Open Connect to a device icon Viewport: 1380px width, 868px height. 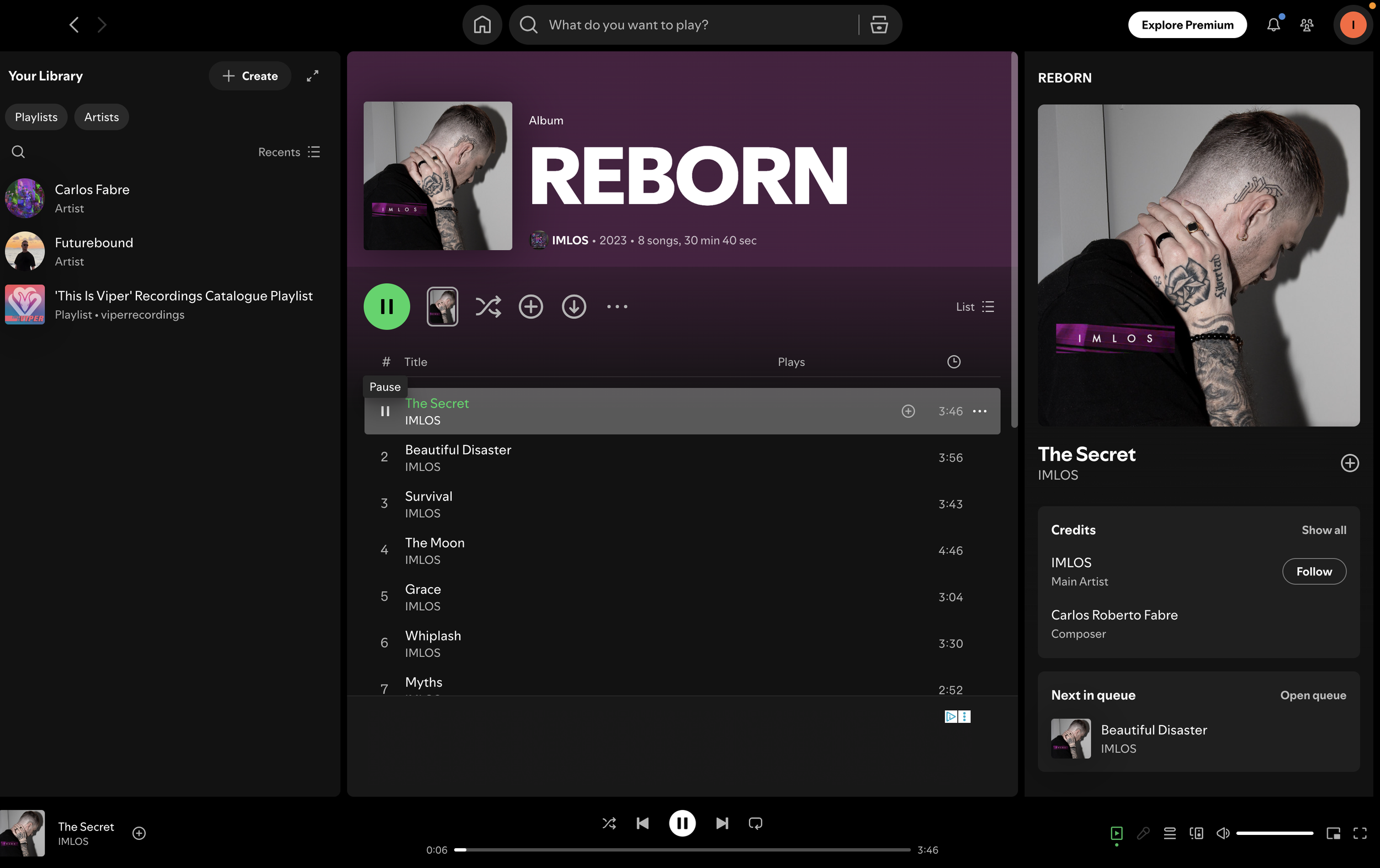[1197, 833]
